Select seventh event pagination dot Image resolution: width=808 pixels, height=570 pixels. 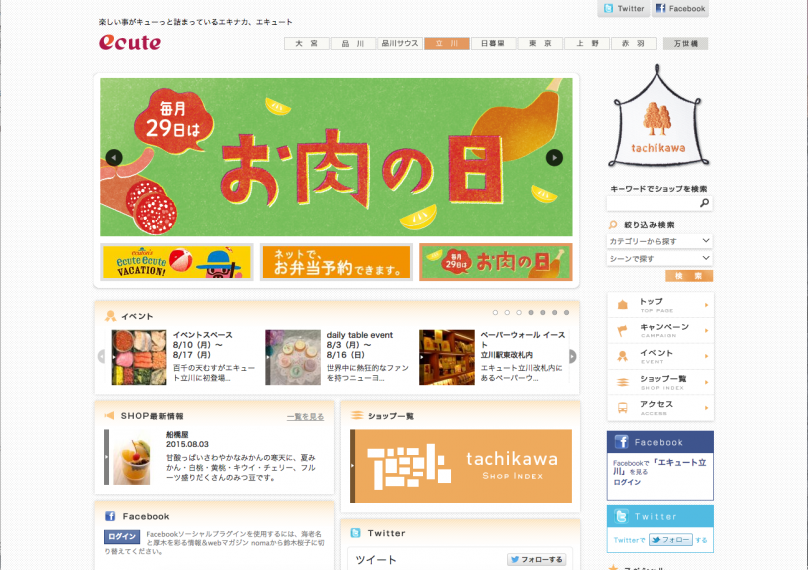point(566,312)
